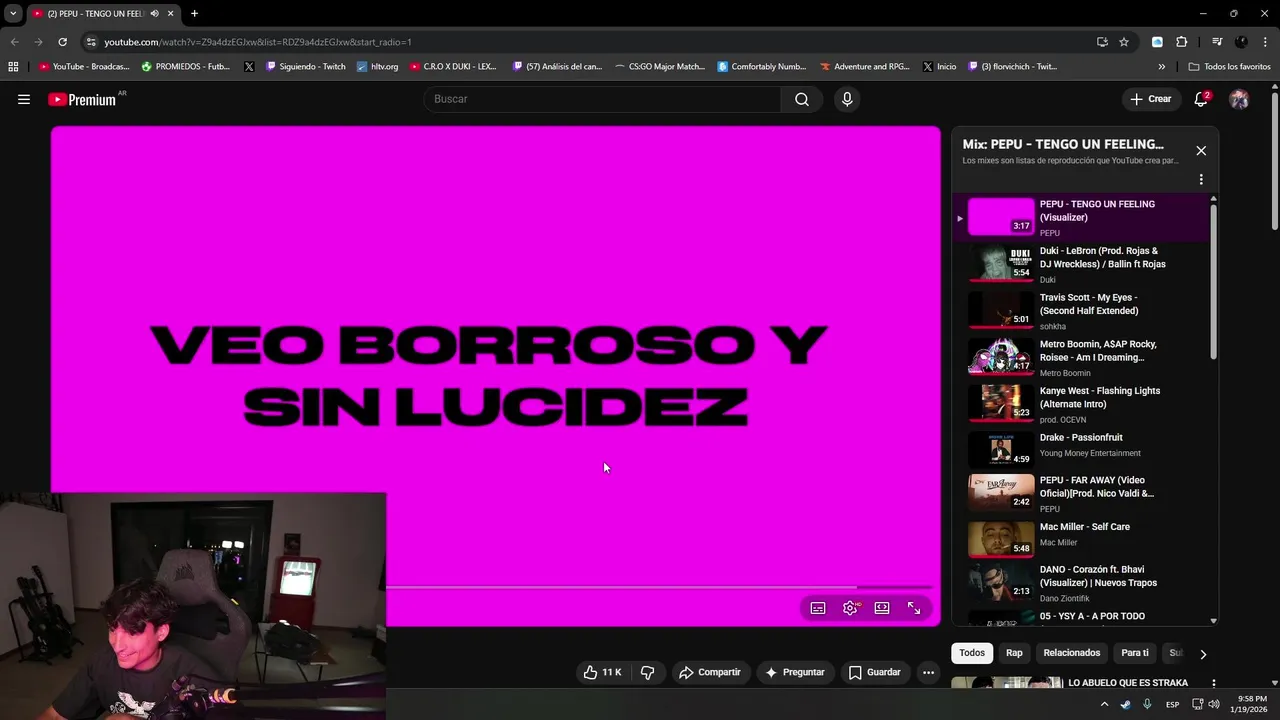
Task: Open the PROMIEDOS - Futb... bookmark
Action: point(186,67)
